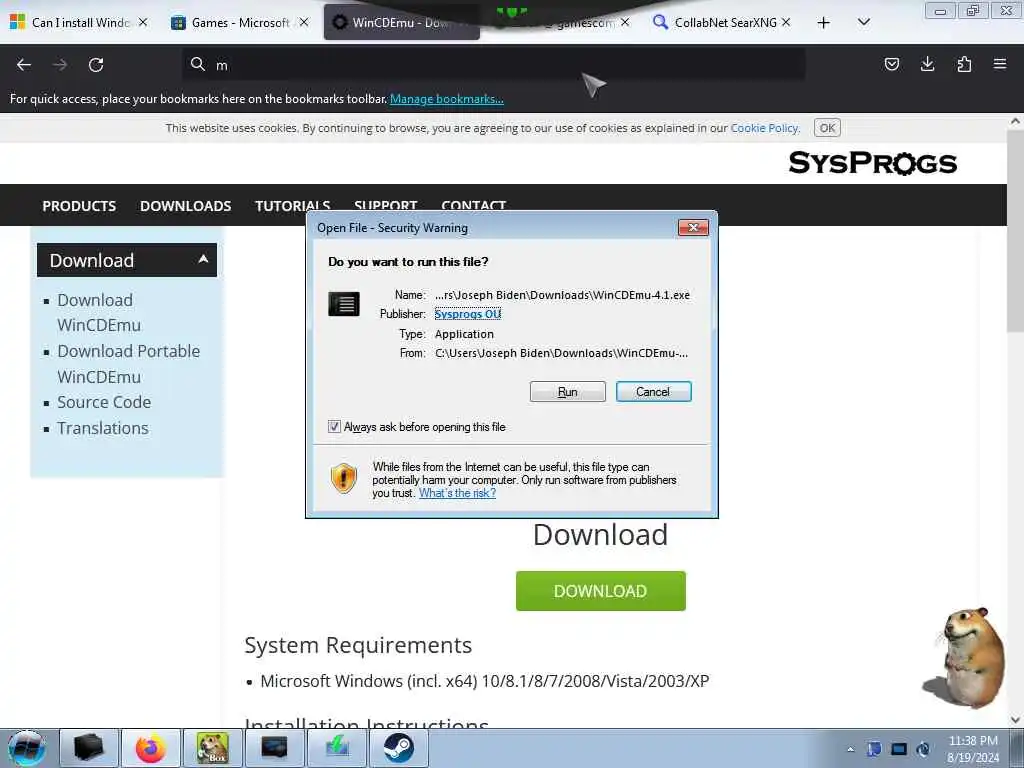Viewport: 1024px width, 768px height.
Task: Open a new browser tab
Action: click(x=824, y=23)
